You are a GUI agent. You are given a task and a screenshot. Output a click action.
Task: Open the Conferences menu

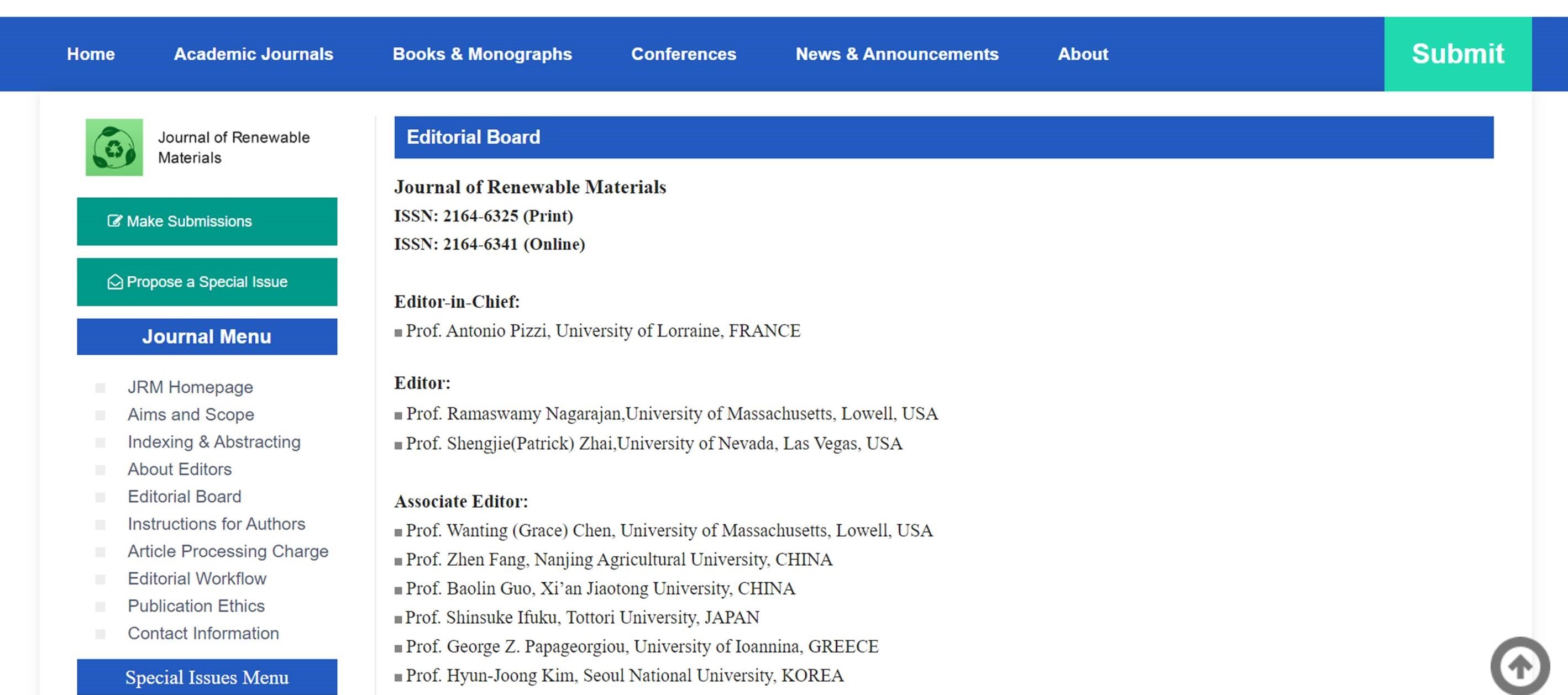pyautogui.click(x=684, y=54)
